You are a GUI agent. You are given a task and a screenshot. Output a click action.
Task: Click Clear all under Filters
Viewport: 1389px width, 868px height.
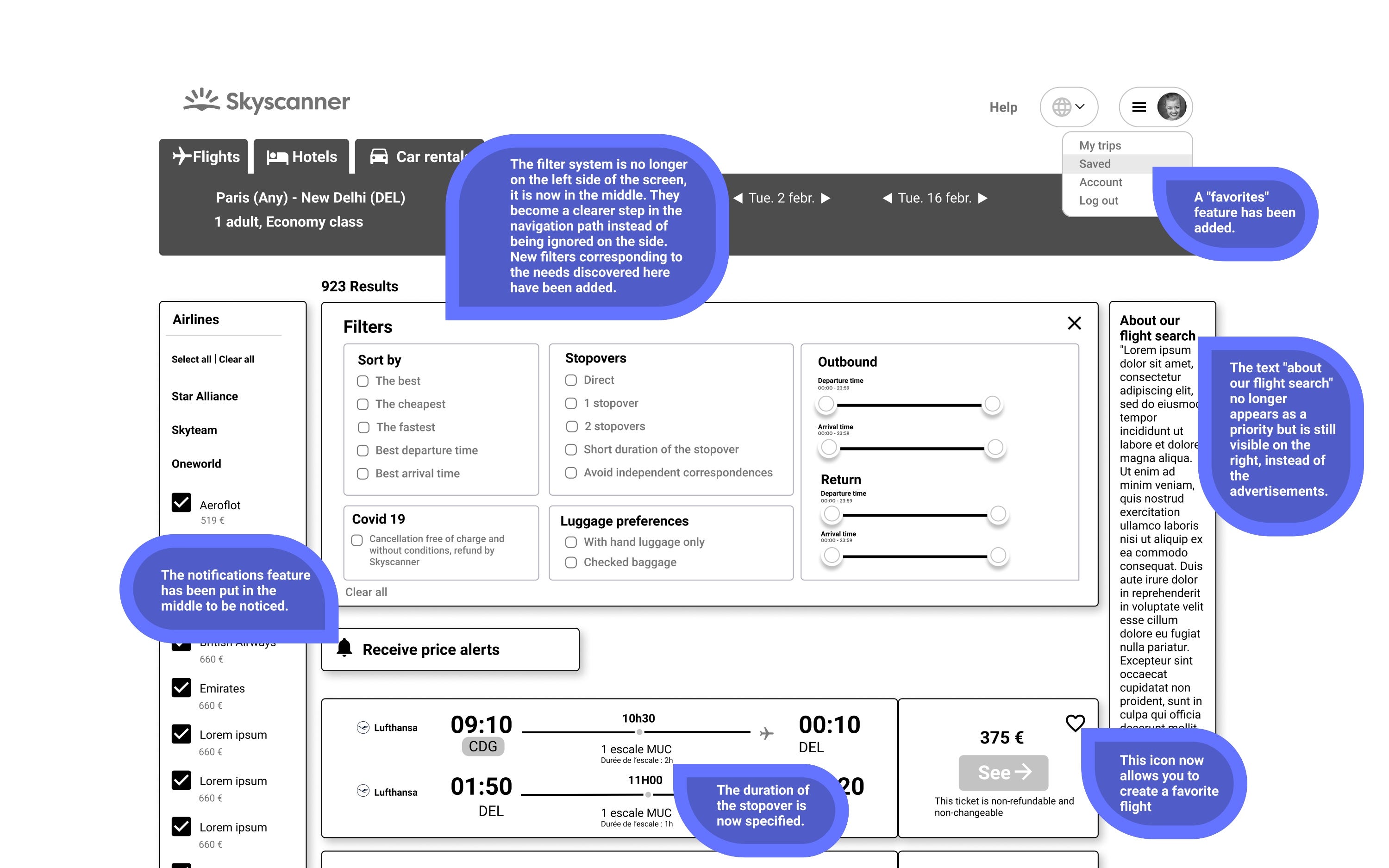366,592
